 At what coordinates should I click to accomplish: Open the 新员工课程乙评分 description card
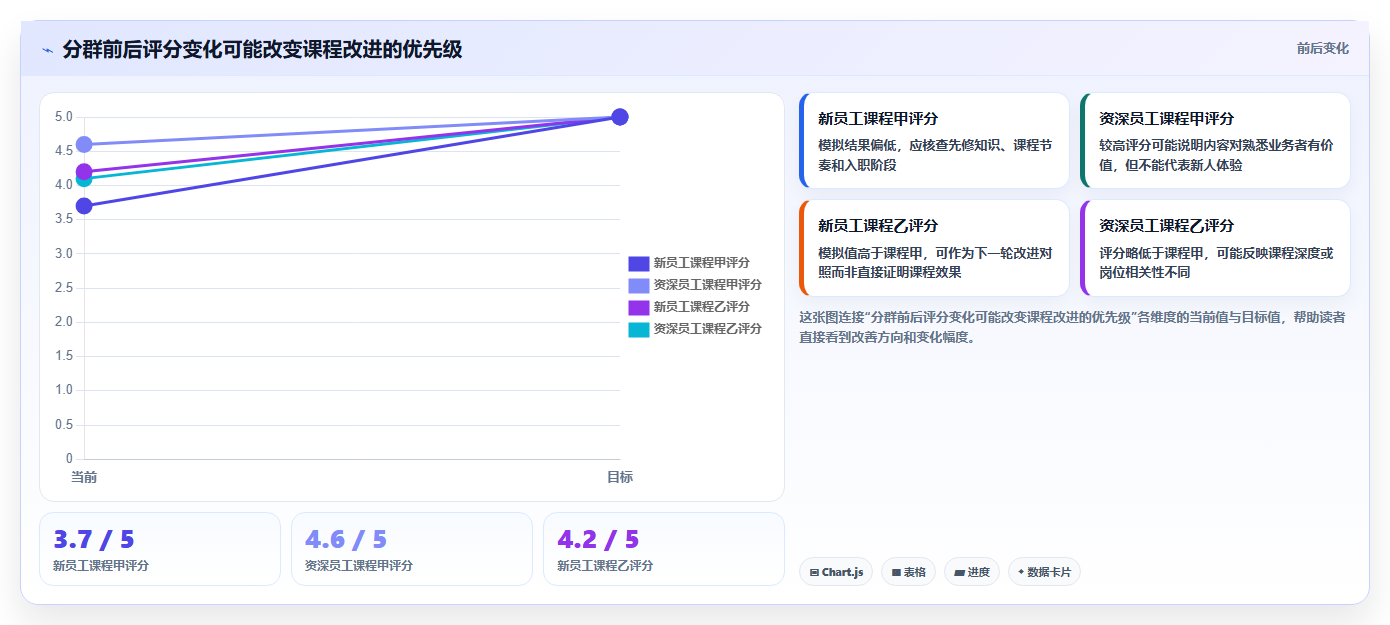pyautogui.click(x=934, y=248)
